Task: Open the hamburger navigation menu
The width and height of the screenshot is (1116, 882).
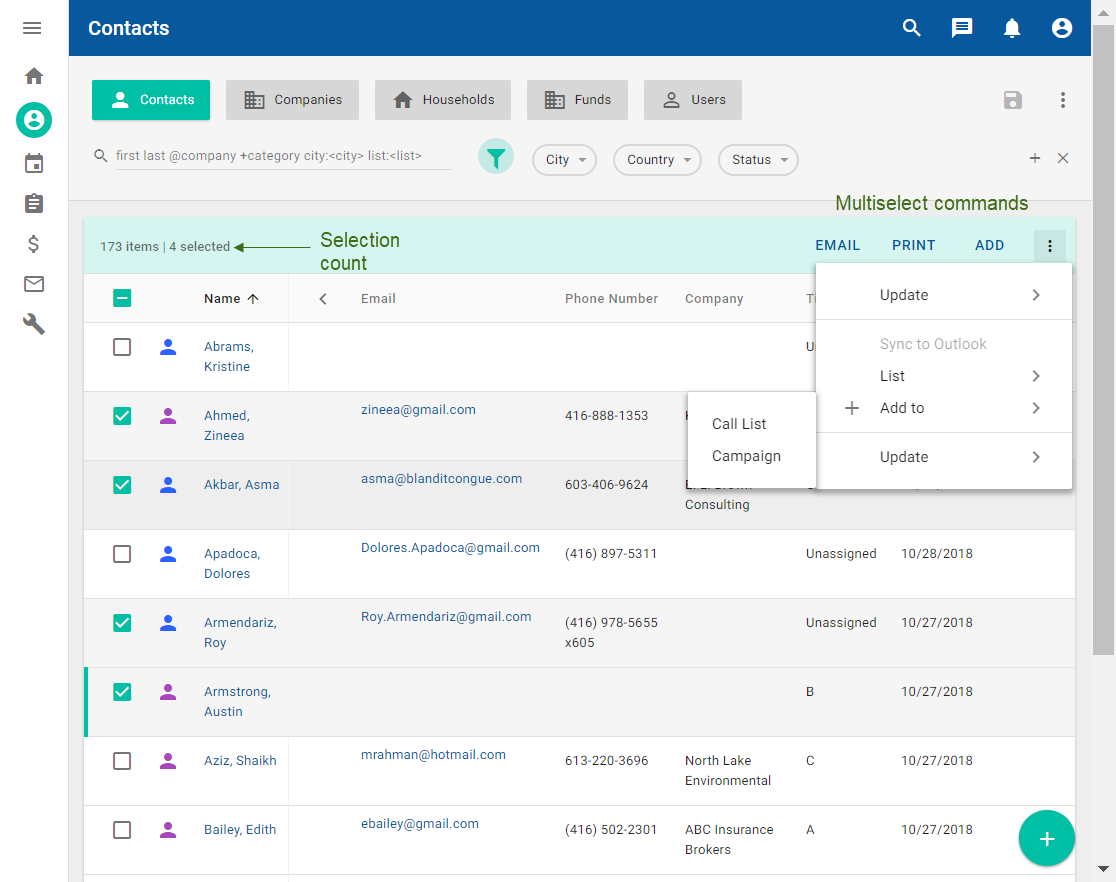Action: pos(32,28)
